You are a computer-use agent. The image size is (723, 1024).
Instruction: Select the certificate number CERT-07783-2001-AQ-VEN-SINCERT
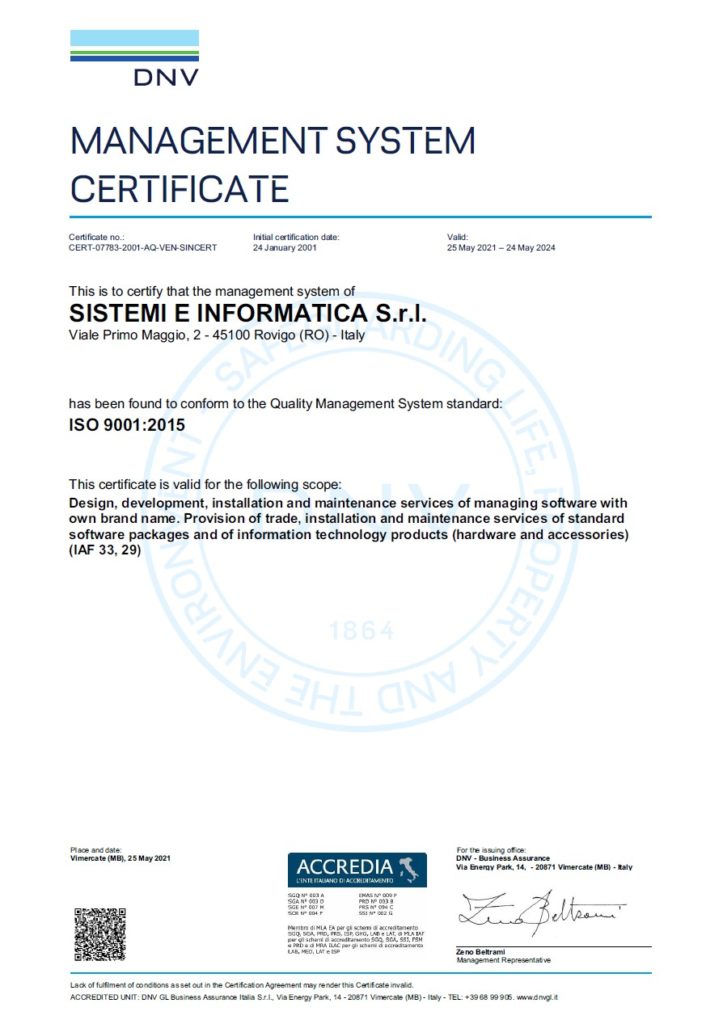pos(142,248)
